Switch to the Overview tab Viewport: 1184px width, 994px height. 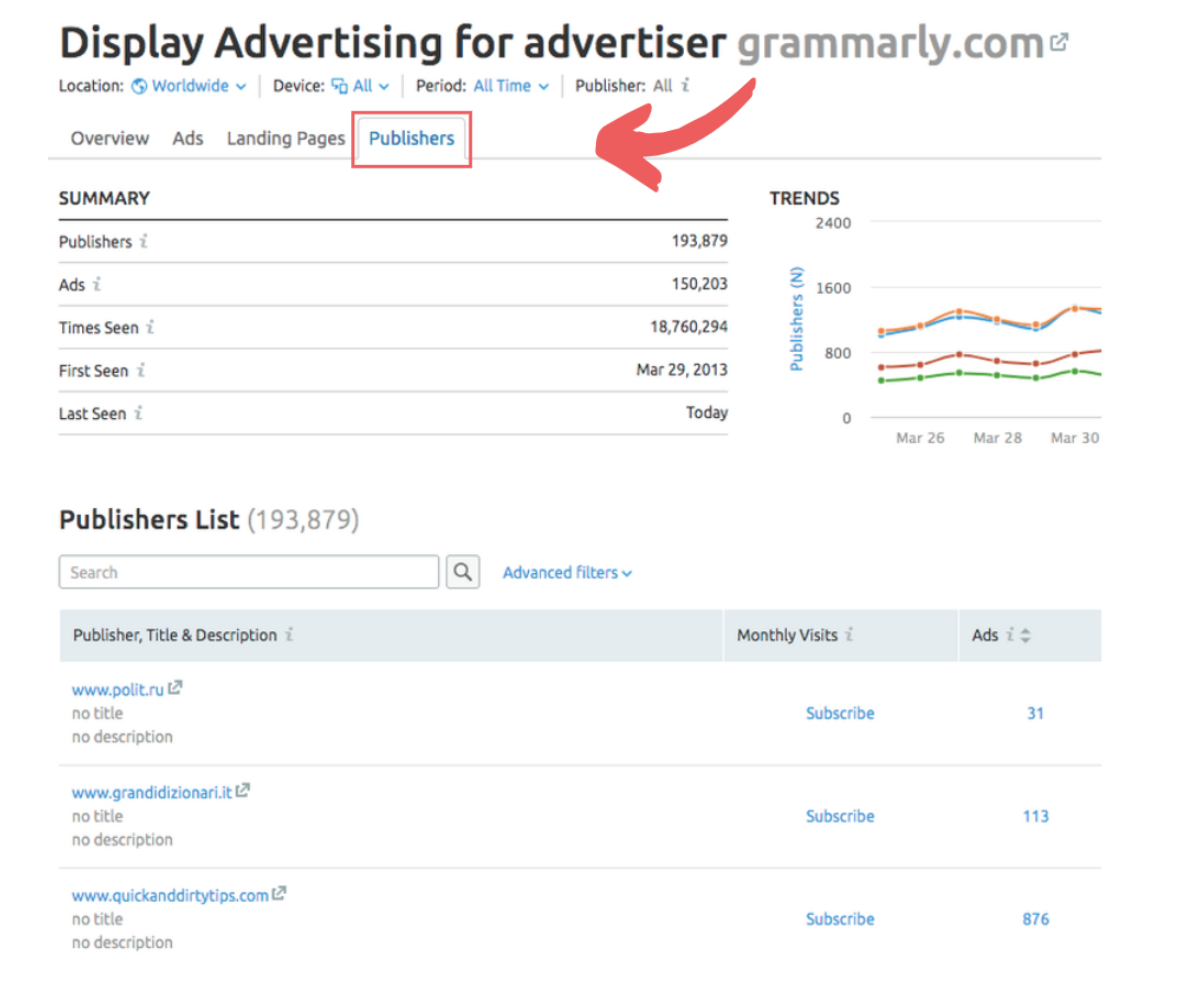(x=110, y=138)
